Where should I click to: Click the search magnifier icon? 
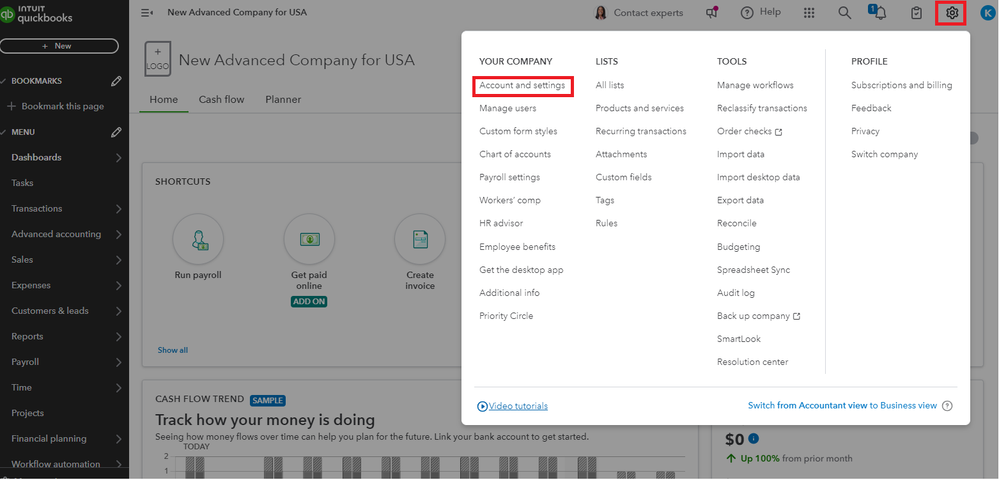click(845, 13)
